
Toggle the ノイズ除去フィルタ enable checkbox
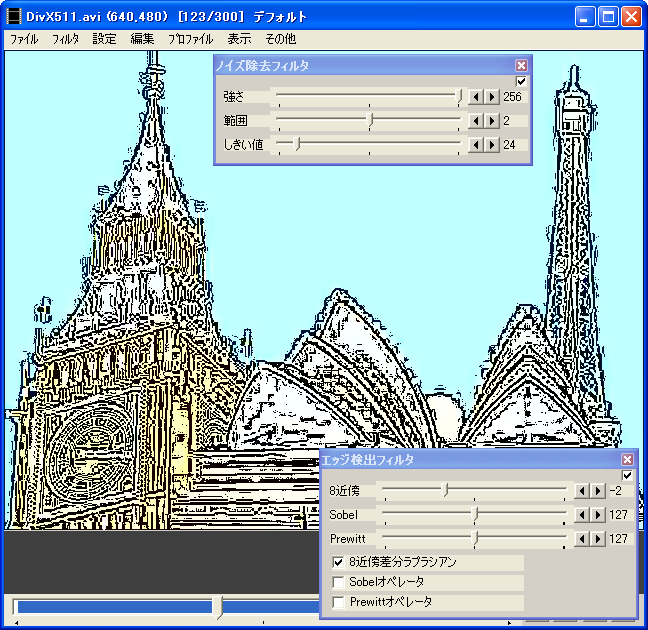click(x=521, y=81)
